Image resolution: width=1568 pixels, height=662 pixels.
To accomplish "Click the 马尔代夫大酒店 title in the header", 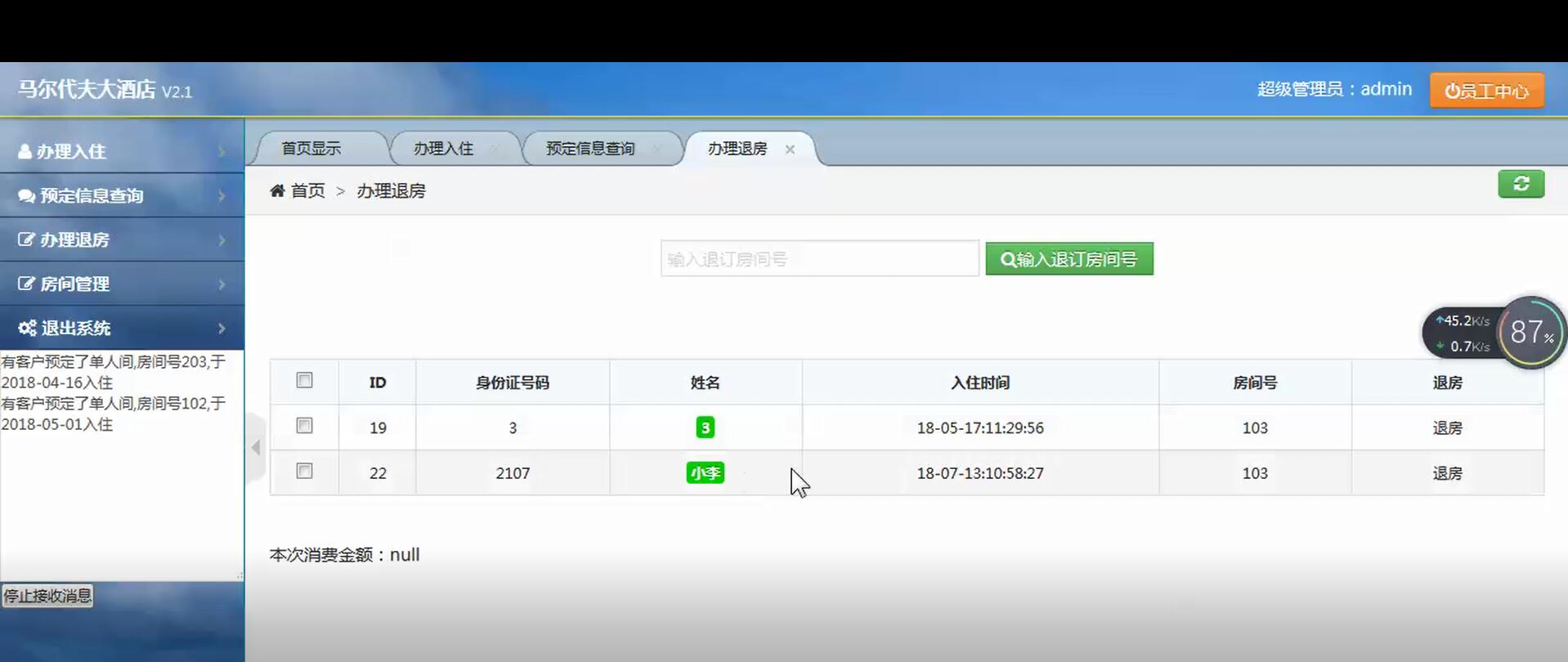I will pos(87,89).
